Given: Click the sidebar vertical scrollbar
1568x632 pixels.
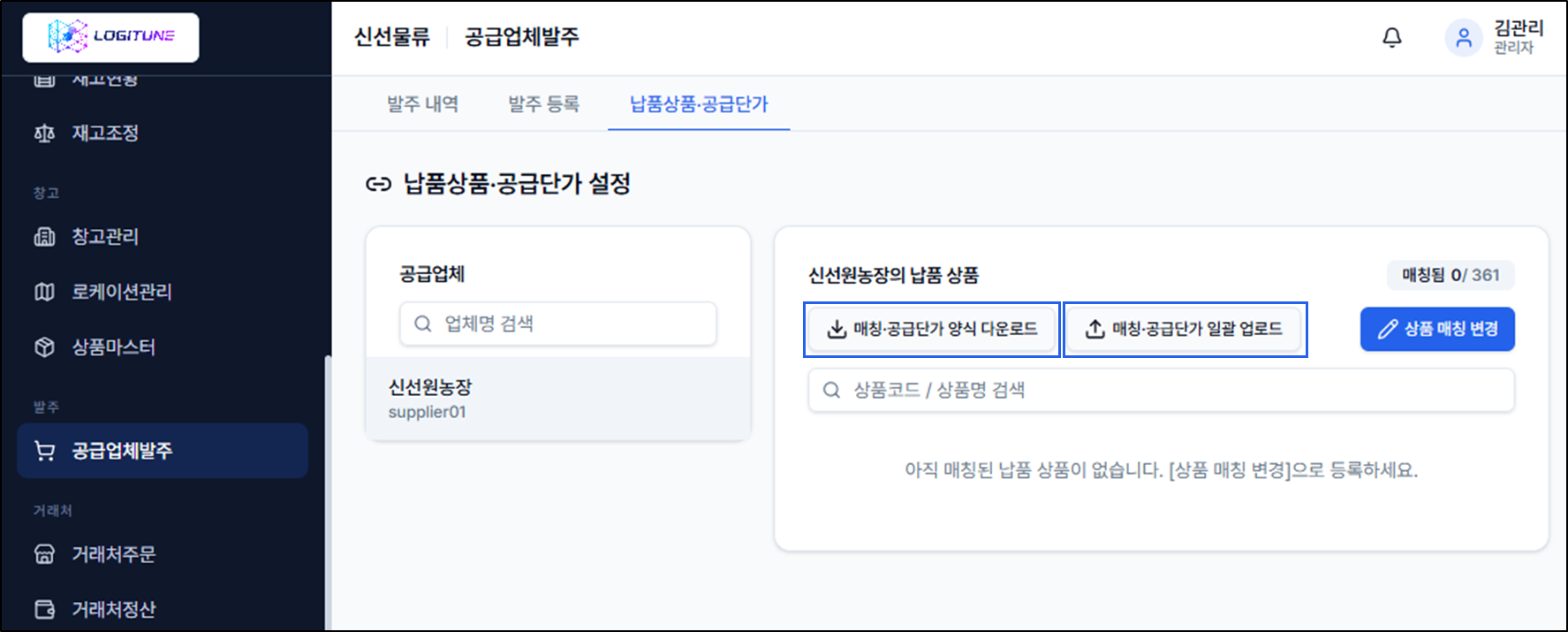Looking at the screenshot, I should [328, 491].
